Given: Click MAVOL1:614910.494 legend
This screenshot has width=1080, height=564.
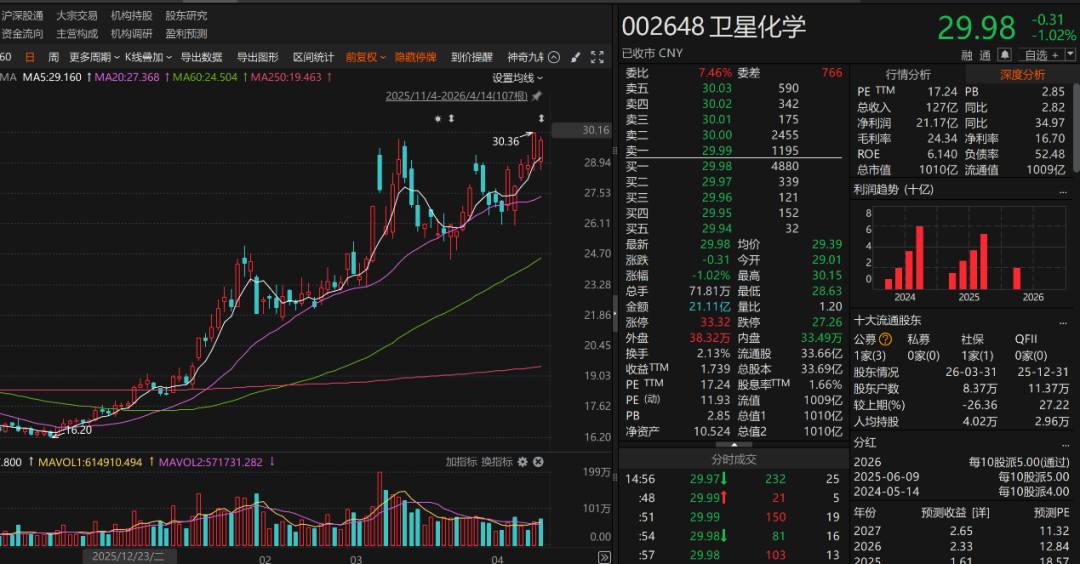Looking at the screenshot, I should [x=90, y=462].
